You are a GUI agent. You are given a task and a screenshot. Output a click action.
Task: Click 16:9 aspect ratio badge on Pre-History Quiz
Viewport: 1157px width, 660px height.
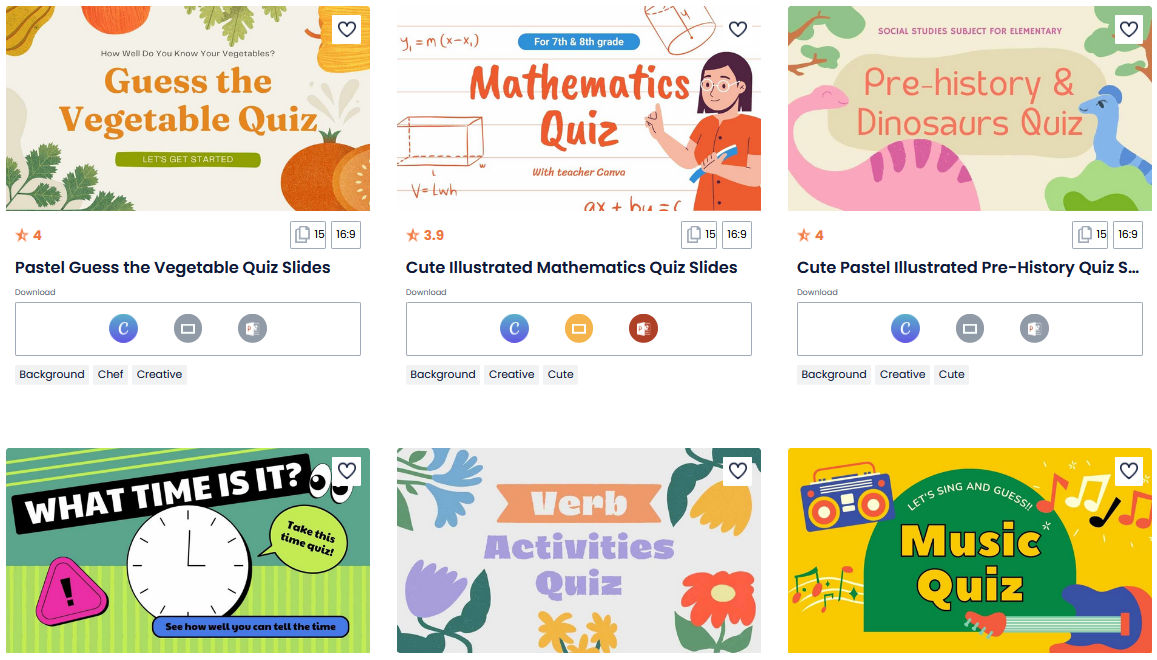click(x=1127, y=235)
